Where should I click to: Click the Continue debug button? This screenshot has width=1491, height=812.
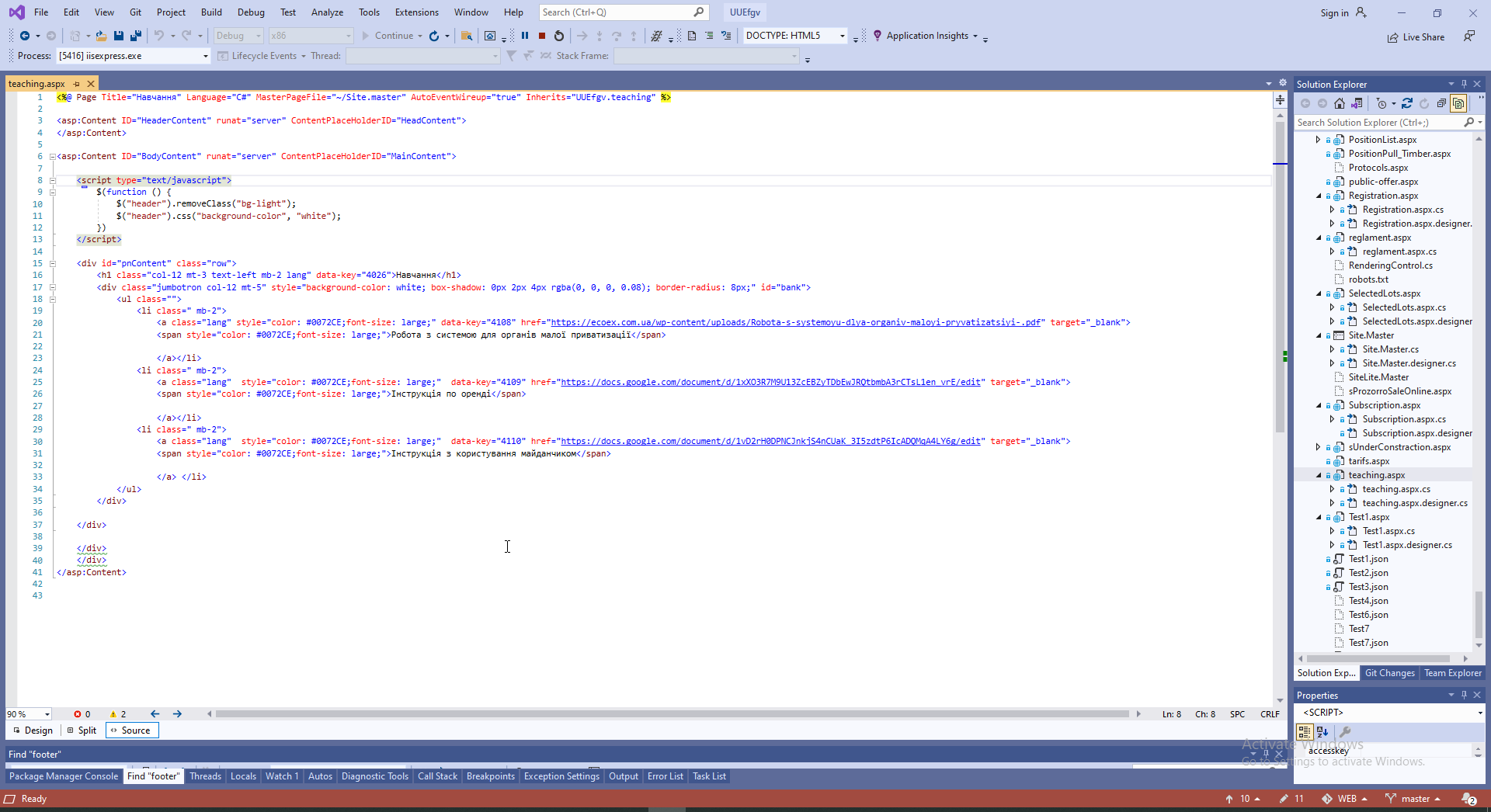[x=388, y=36]
